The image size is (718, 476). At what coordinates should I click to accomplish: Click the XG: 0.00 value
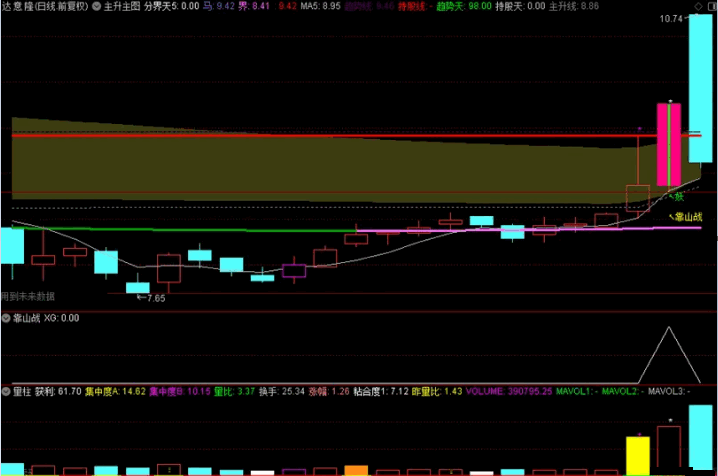click(61, 318)
